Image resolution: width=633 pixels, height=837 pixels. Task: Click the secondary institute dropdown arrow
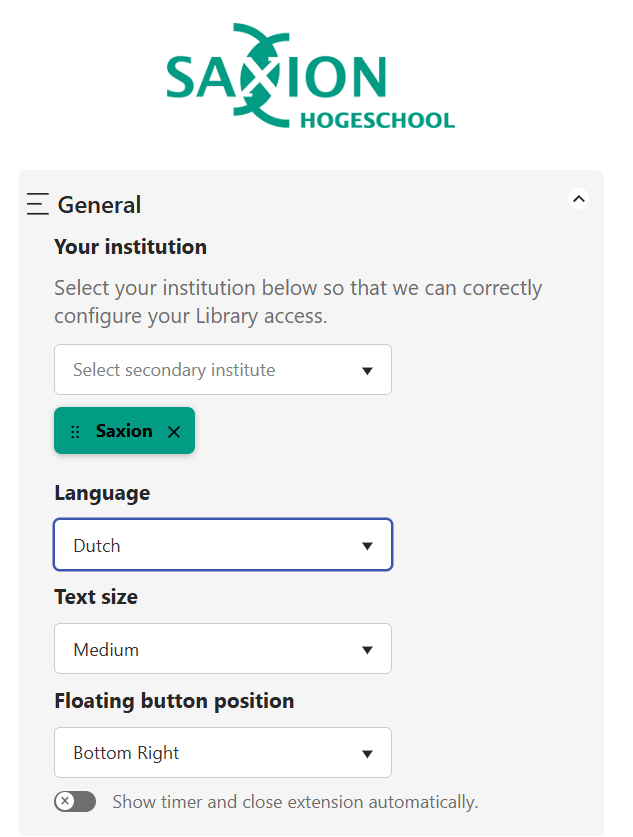pyautogui.click(x=367, y=370)
